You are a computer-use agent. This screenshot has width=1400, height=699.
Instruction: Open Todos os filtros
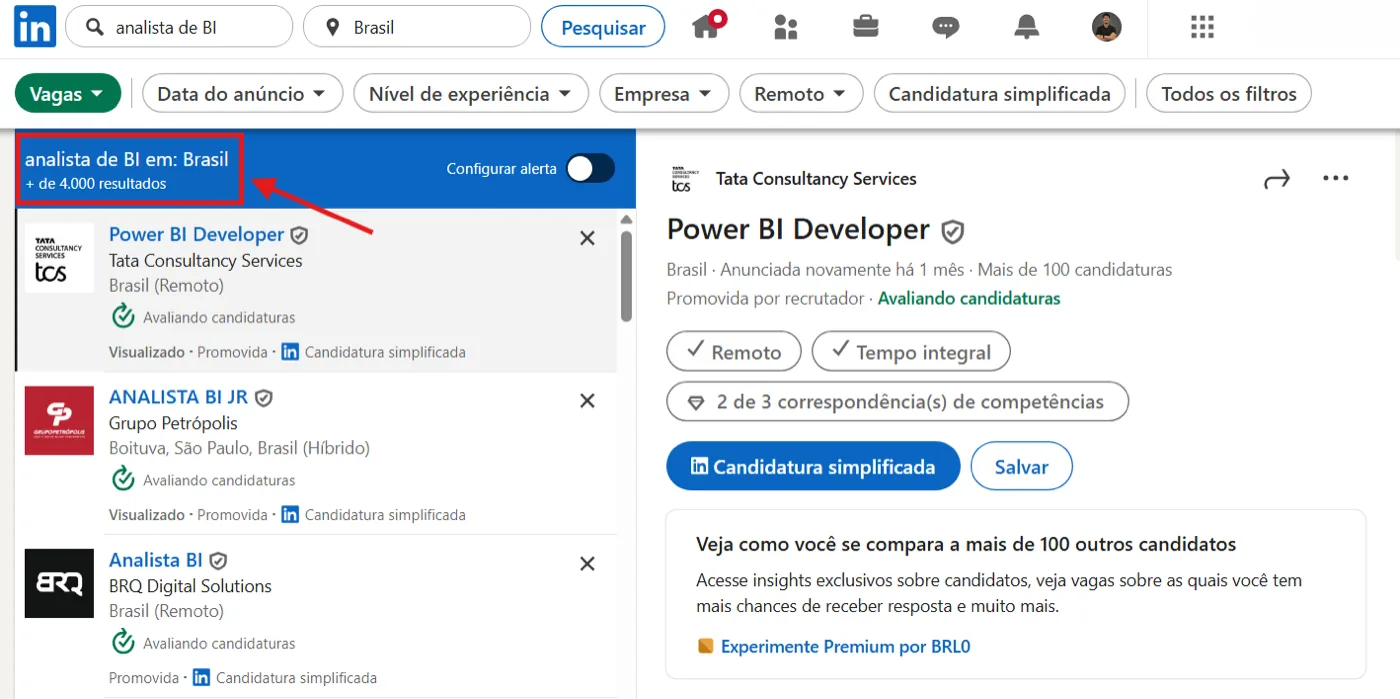[x=1229, y=94]
